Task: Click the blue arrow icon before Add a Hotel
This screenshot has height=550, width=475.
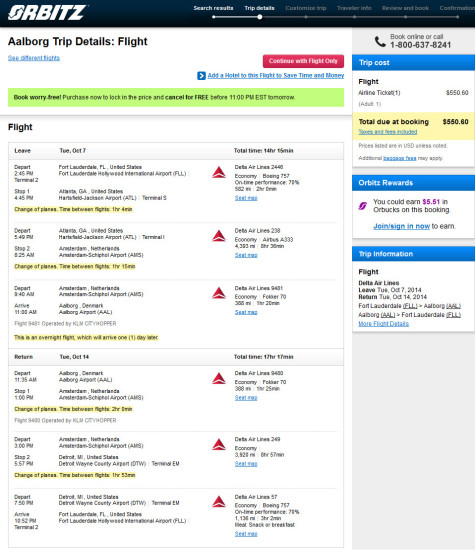Action: (201, 75)
